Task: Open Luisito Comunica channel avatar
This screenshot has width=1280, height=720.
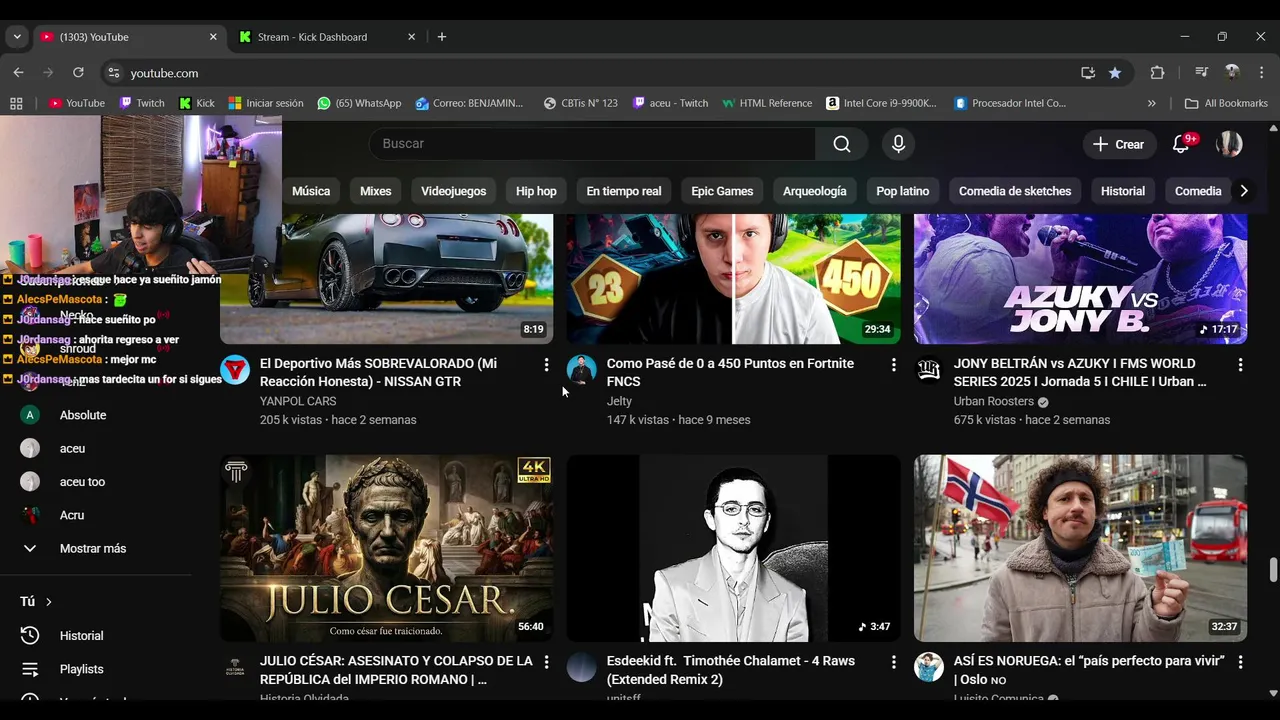Action: coord(928,667)
